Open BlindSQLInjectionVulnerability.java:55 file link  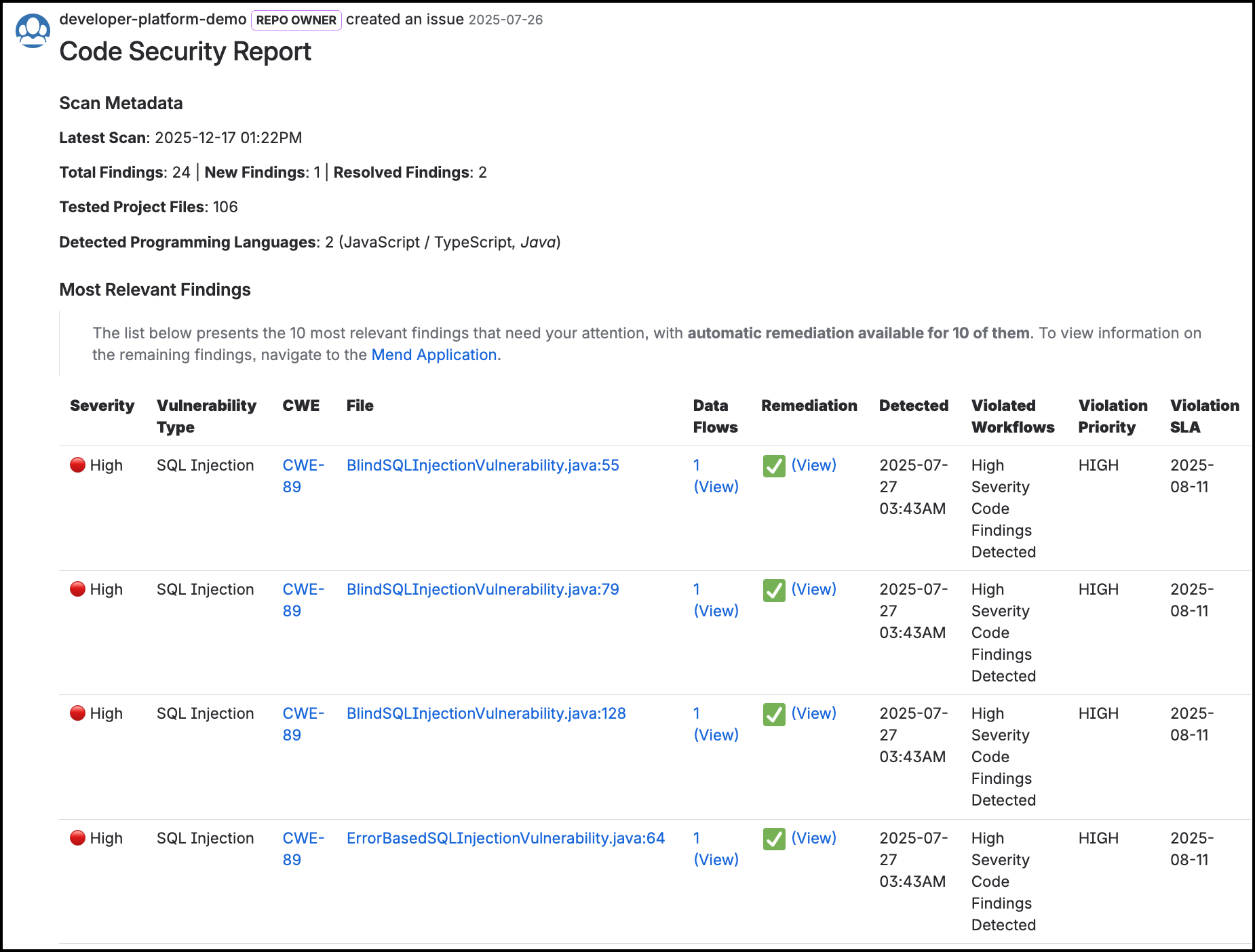point(483,465)
